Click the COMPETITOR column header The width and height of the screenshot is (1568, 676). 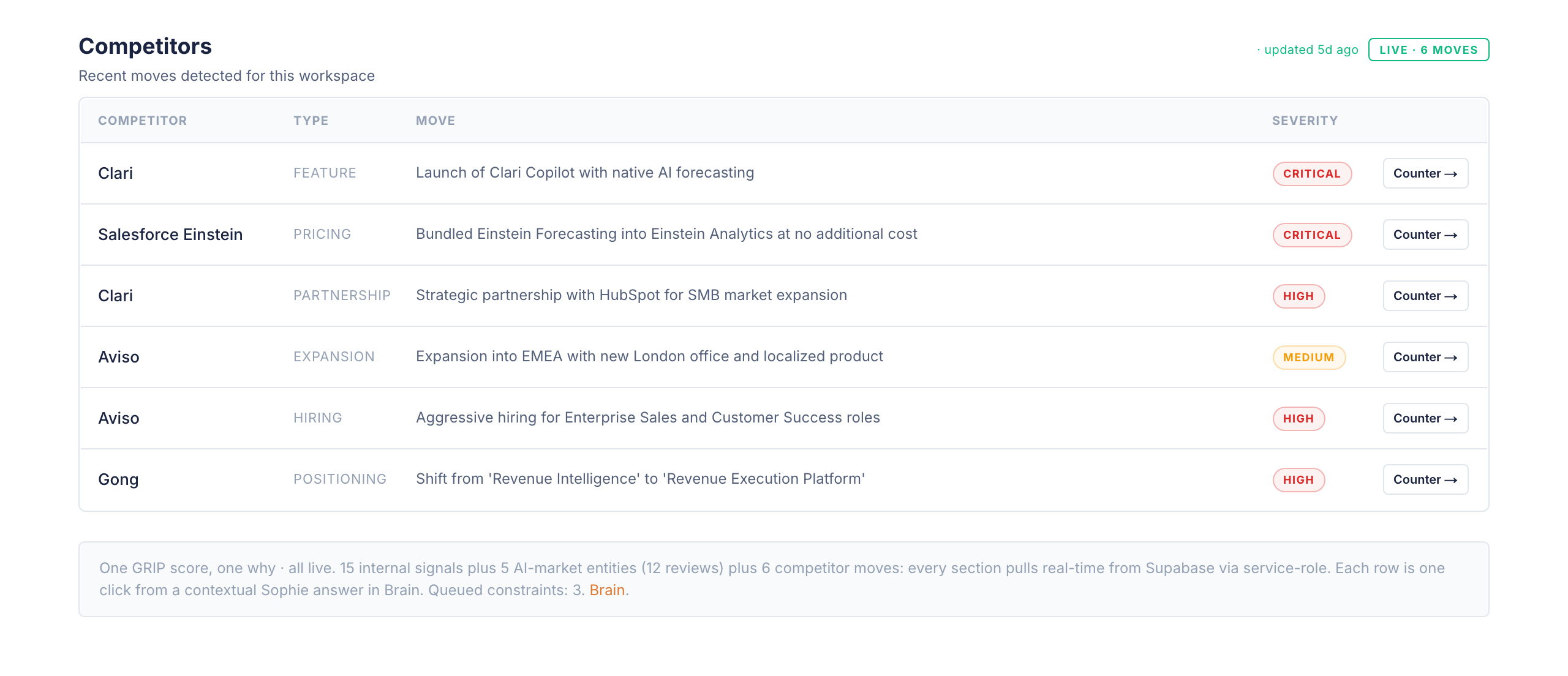tap(143, 121)
